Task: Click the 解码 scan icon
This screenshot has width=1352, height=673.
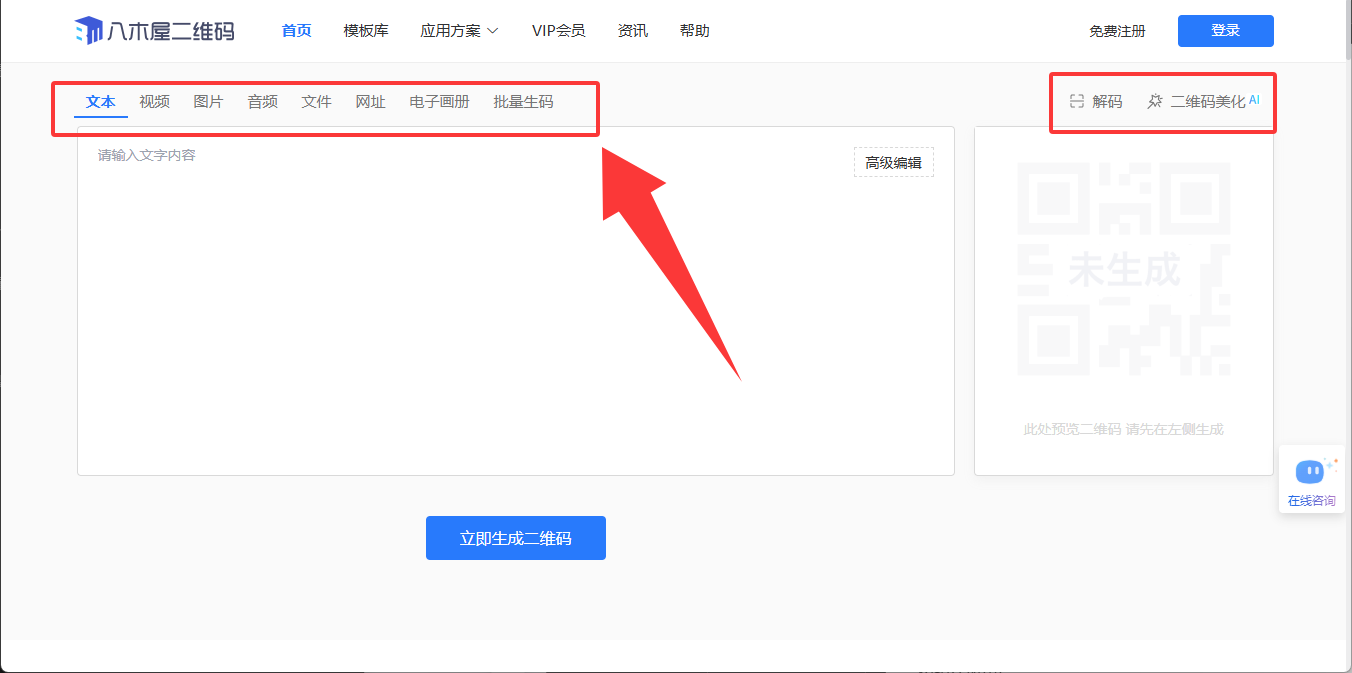Action: pos(1077,101)
